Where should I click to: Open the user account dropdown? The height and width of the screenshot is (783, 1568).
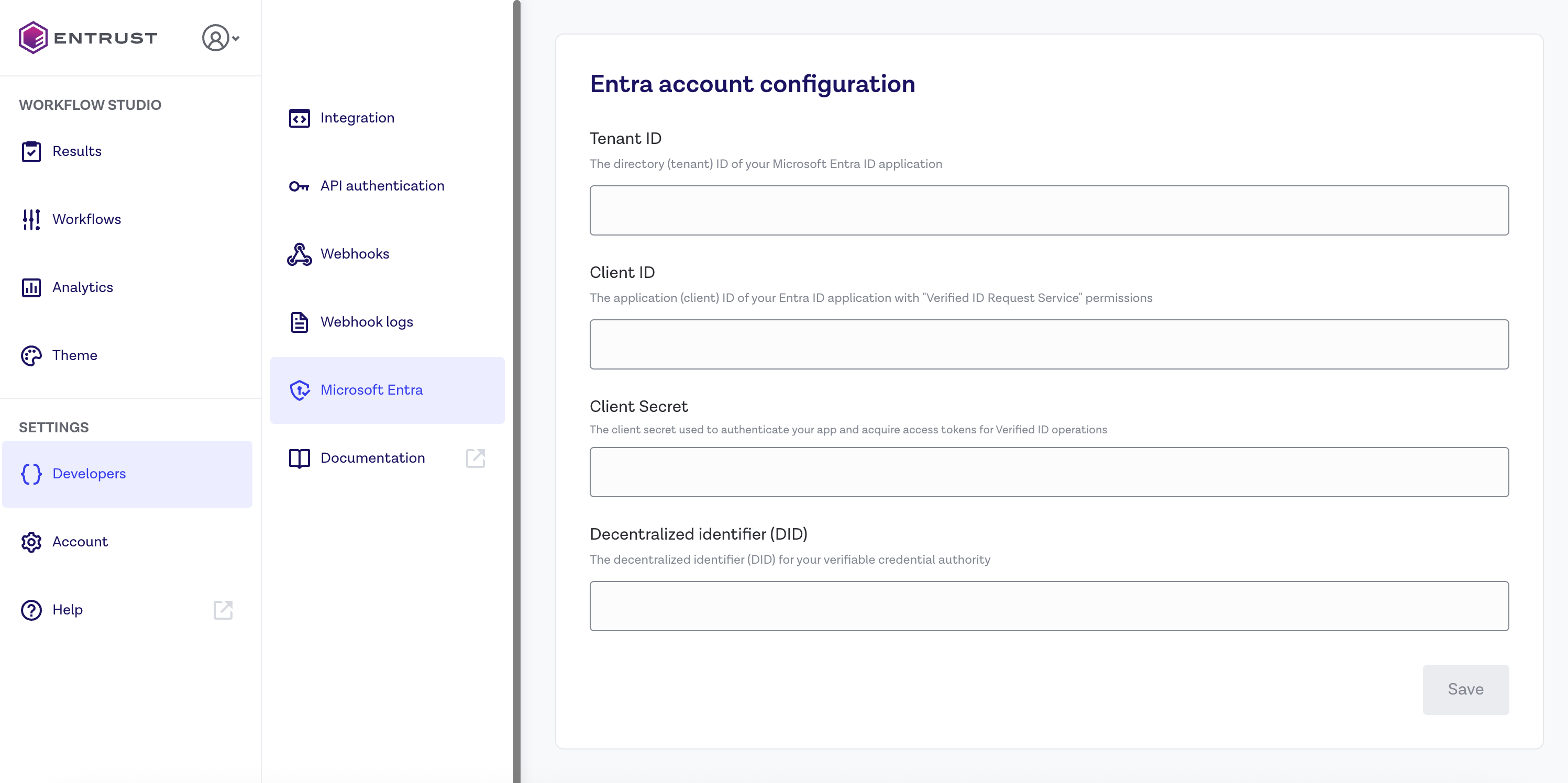coord(220,38)
